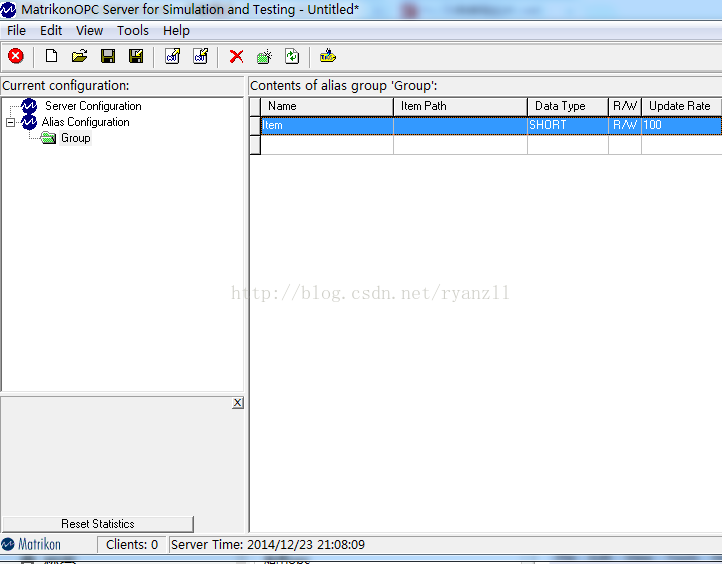Click the MatrikonOPC title bar icon

[x=8, y=9]
